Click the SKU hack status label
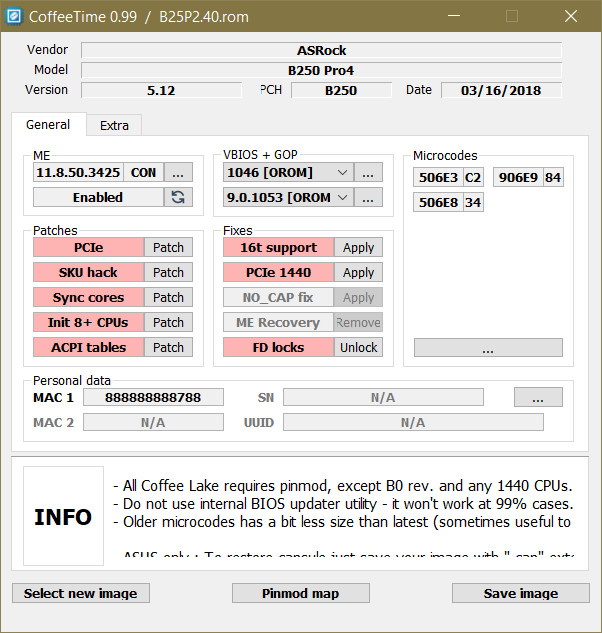 pyautogui.click(x=88, y=272)
